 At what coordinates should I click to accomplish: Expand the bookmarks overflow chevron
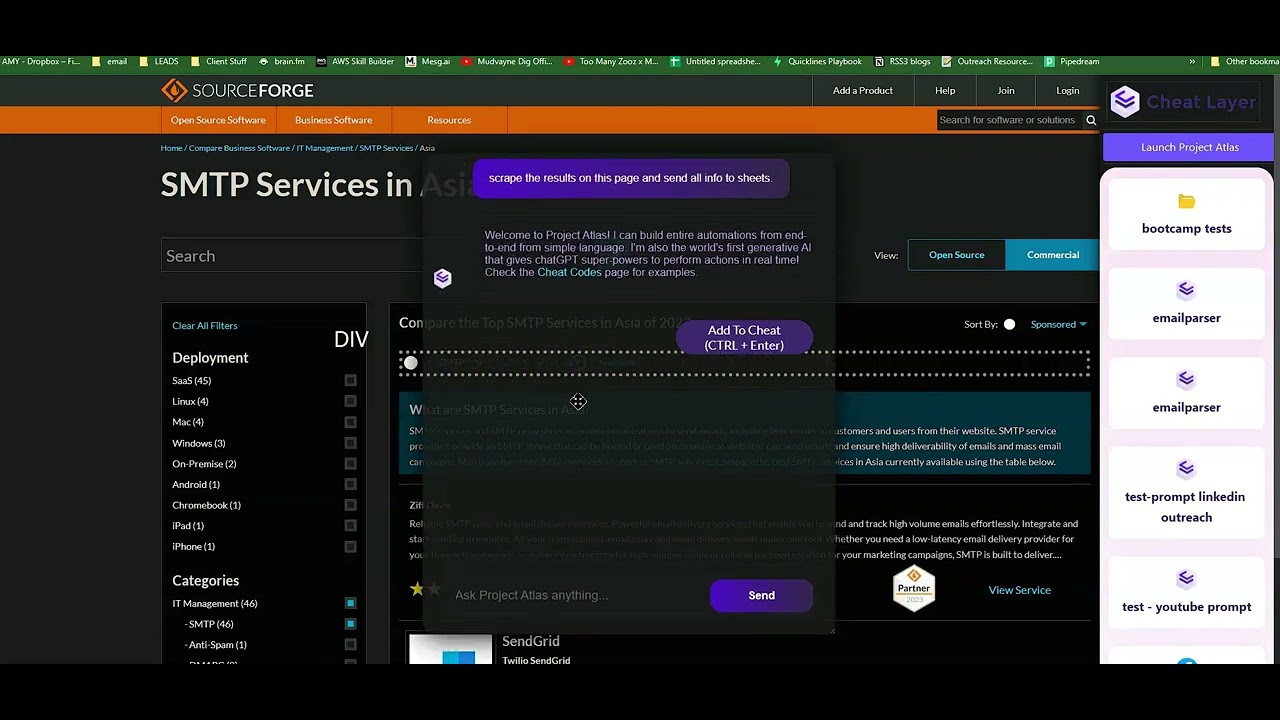[1192, 61]
